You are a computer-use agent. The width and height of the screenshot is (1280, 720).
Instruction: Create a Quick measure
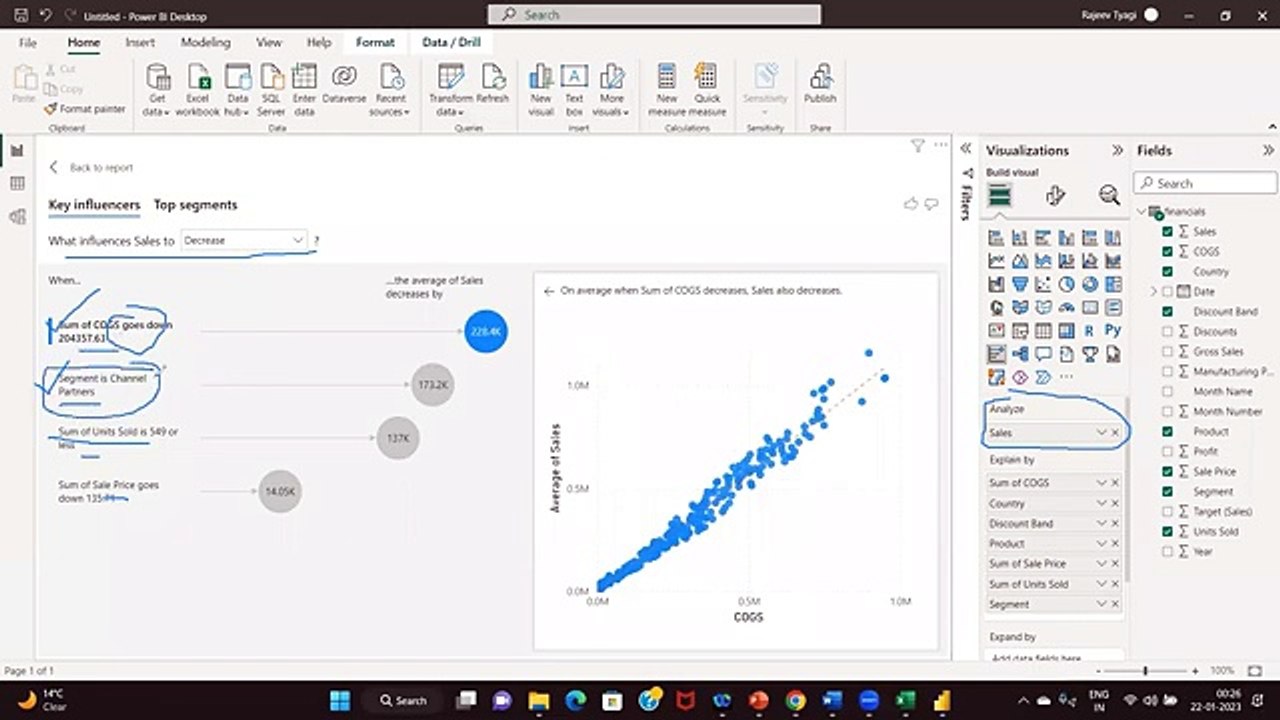point(707,90)
